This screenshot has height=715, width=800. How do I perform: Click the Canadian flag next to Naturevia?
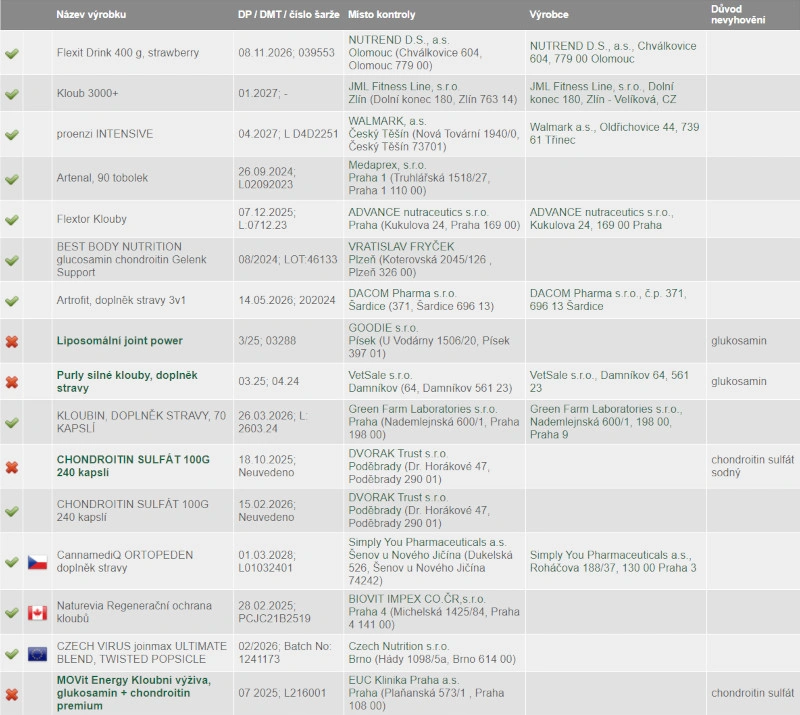click(x=37, y=612)
